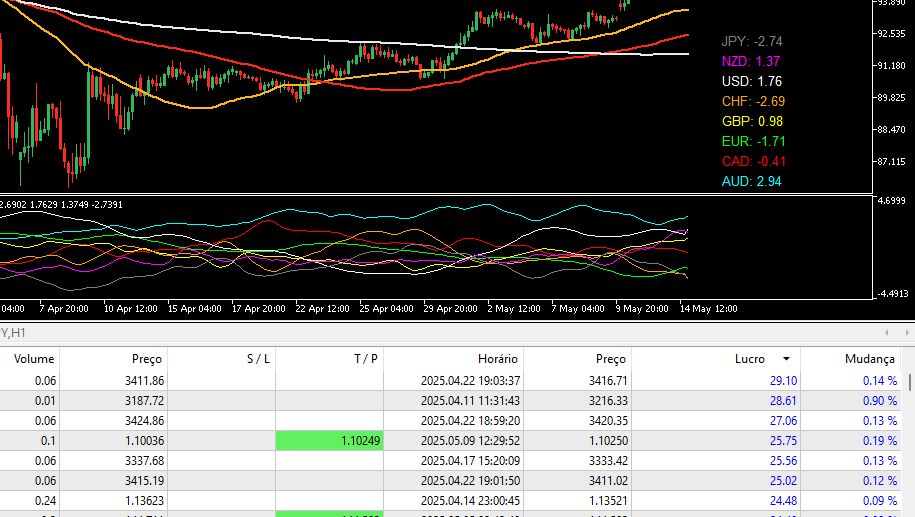This screenshot has height=517, width=915.
Task: Click the Mudança column header
Action: [869, 359]
